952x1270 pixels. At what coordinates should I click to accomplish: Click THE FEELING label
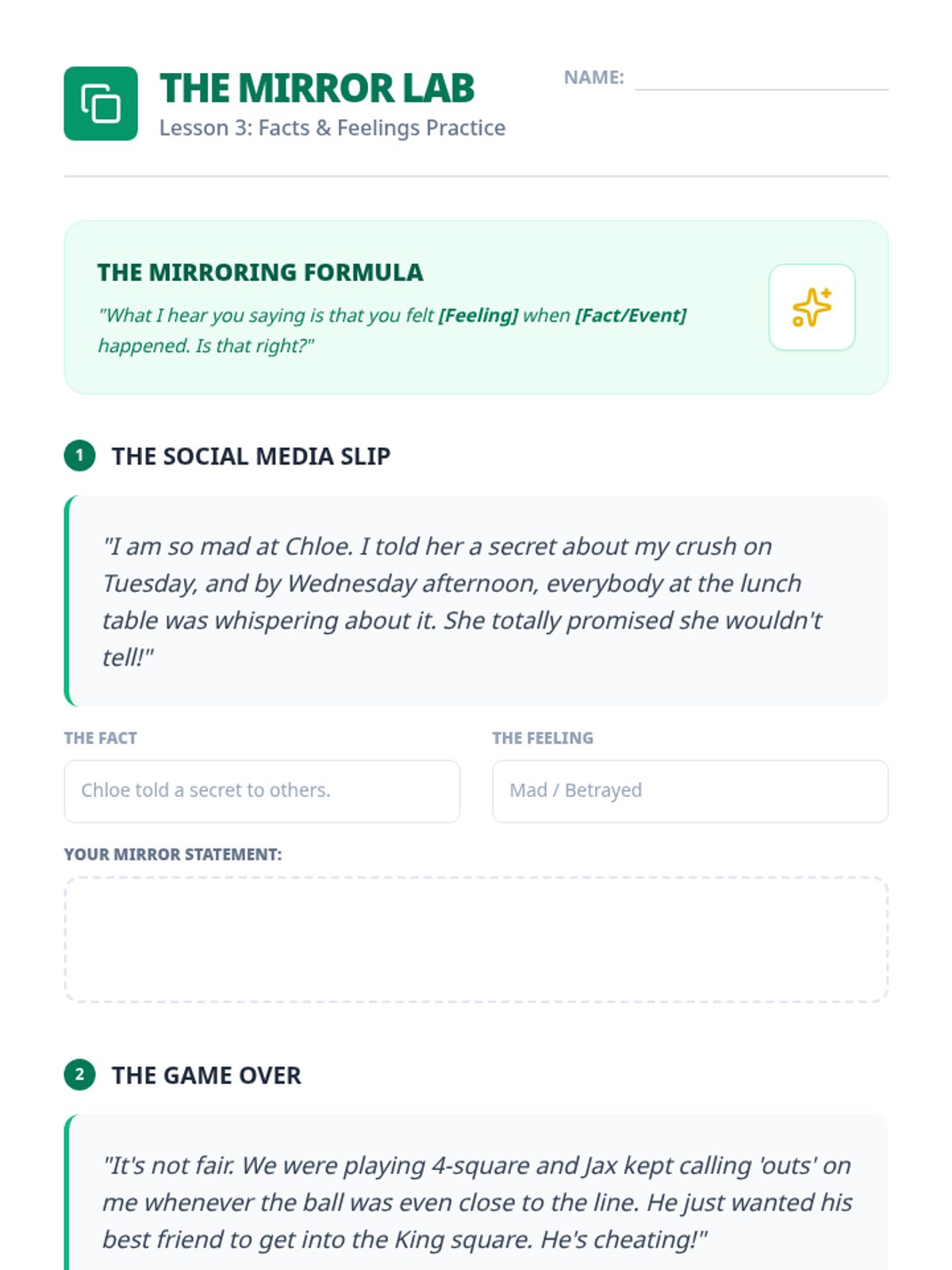pos(543,738)
